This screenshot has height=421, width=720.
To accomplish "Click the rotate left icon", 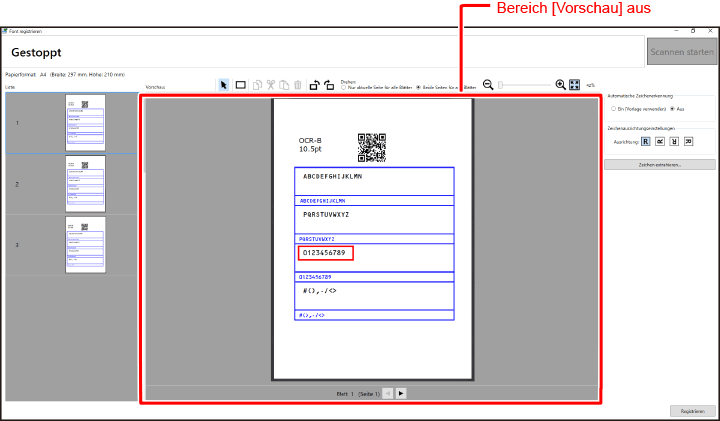I will coord(313,85).
